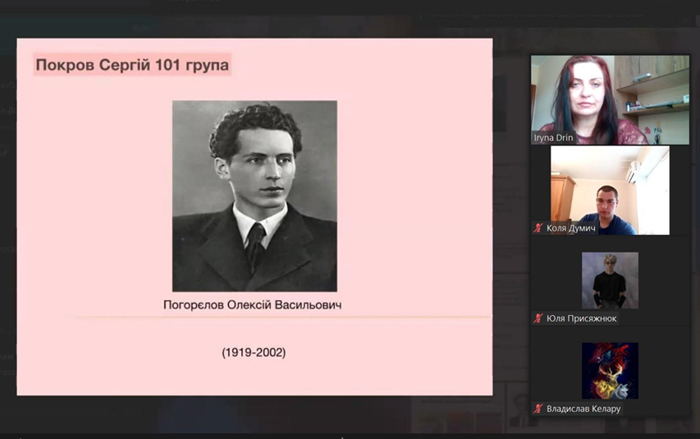Click the years text (1919-2002)
Screen dimensions: 700x439
[254, 352]
